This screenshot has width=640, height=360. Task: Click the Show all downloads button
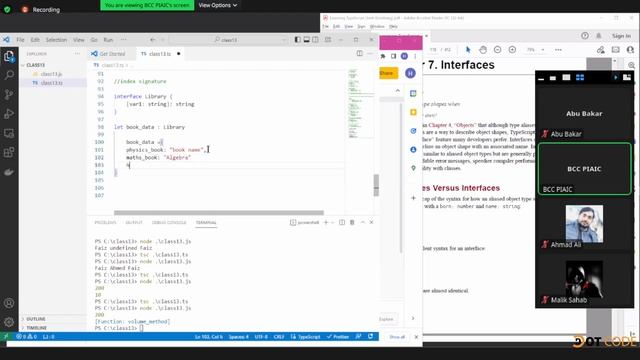[397, 337]
